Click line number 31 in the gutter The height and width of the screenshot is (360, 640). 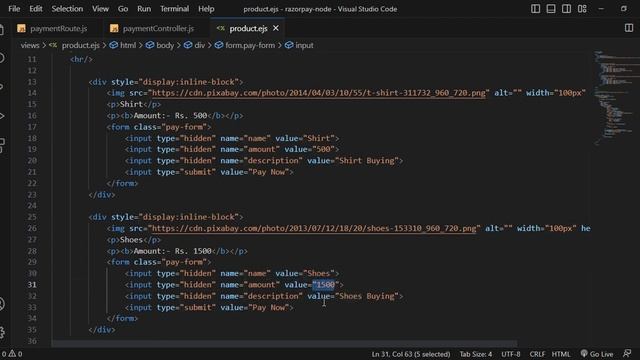point(32,285)
